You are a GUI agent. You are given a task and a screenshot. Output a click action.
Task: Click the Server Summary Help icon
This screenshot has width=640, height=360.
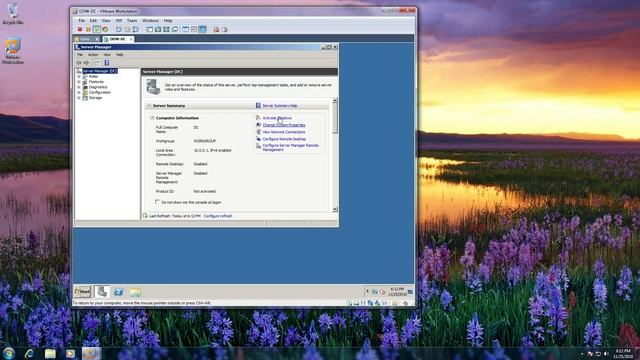pos(258,106)
